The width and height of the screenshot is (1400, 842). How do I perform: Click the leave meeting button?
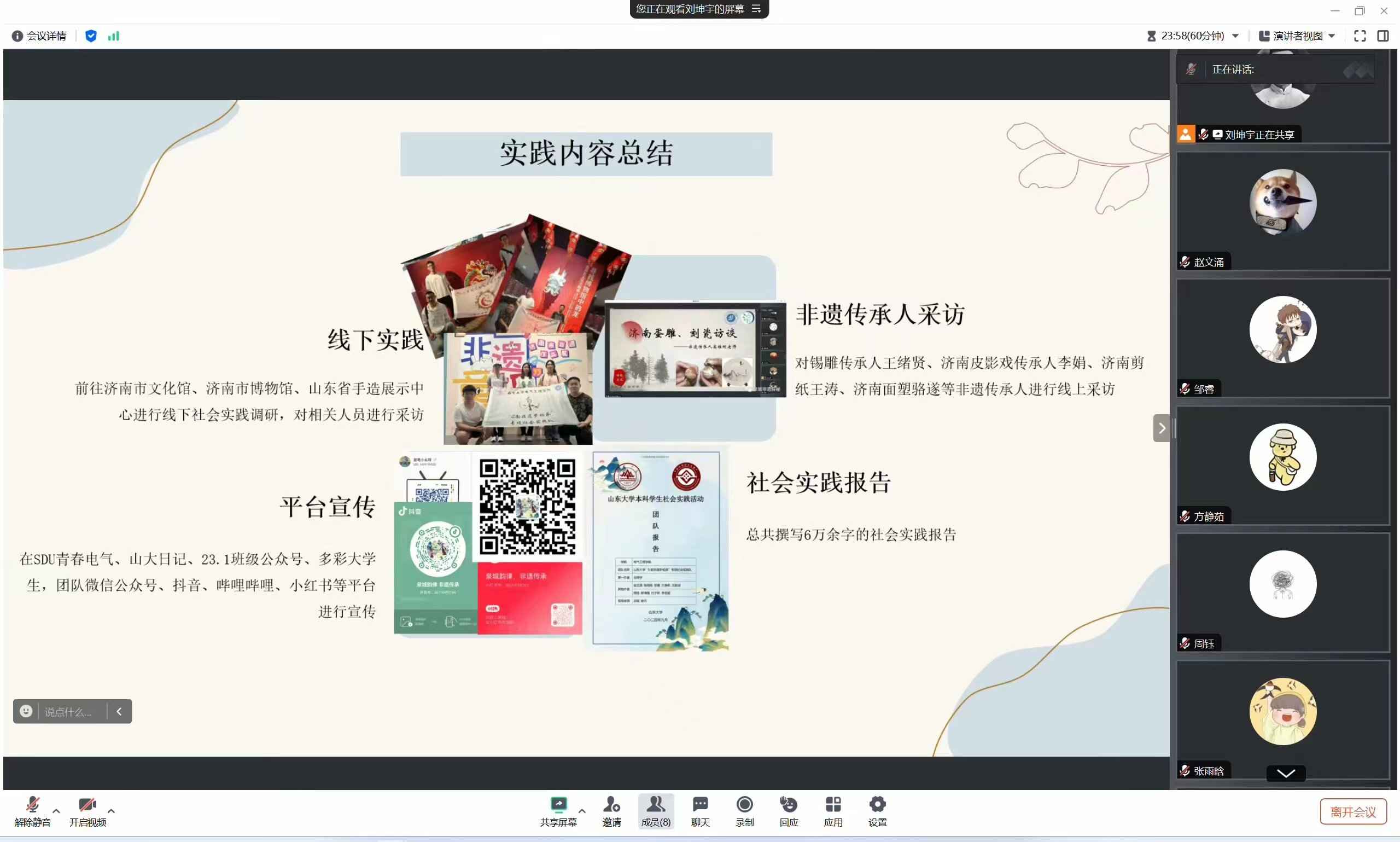(1352, 811)
